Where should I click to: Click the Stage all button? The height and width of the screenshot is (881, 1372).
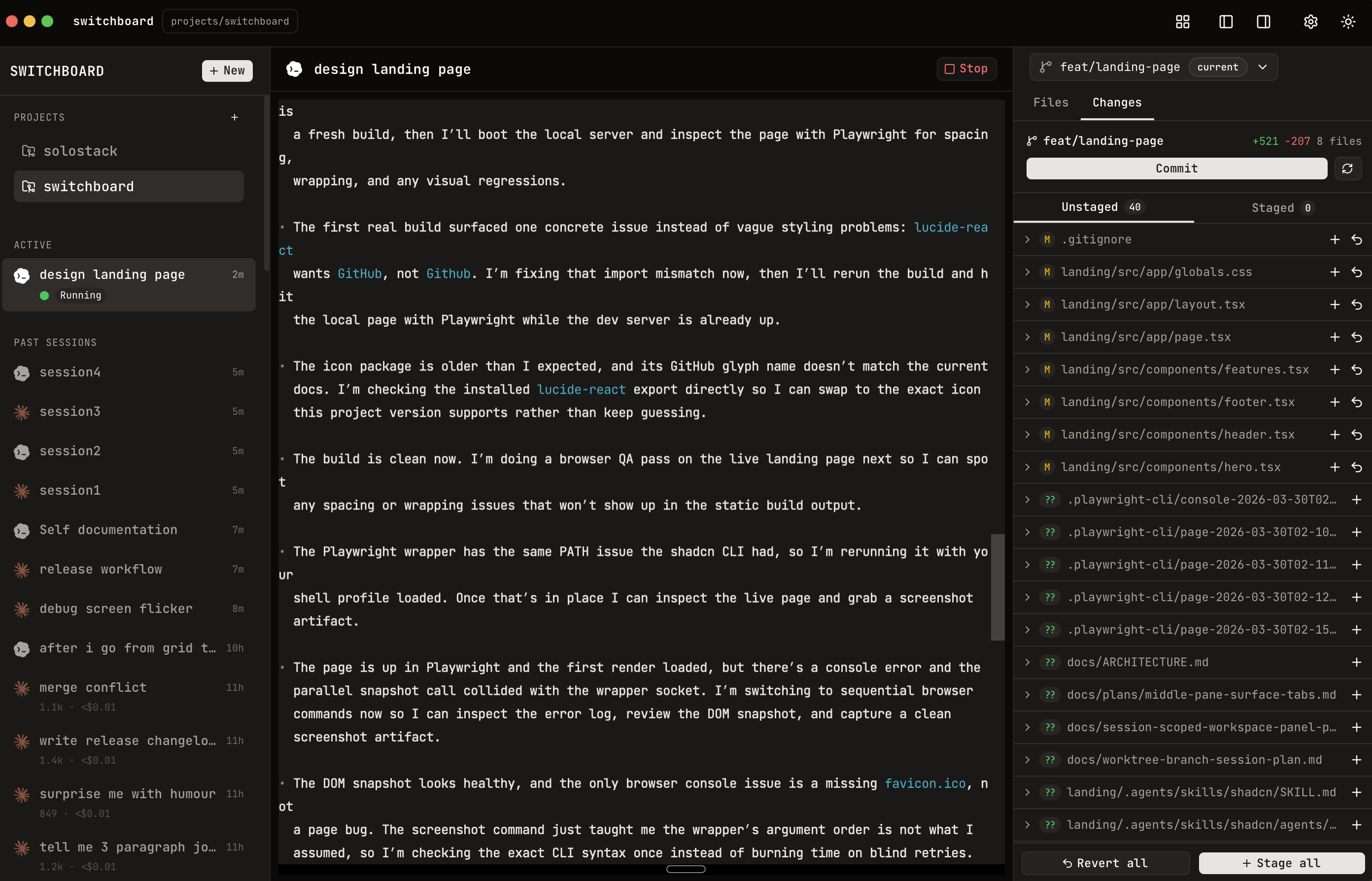(1281, 863)
